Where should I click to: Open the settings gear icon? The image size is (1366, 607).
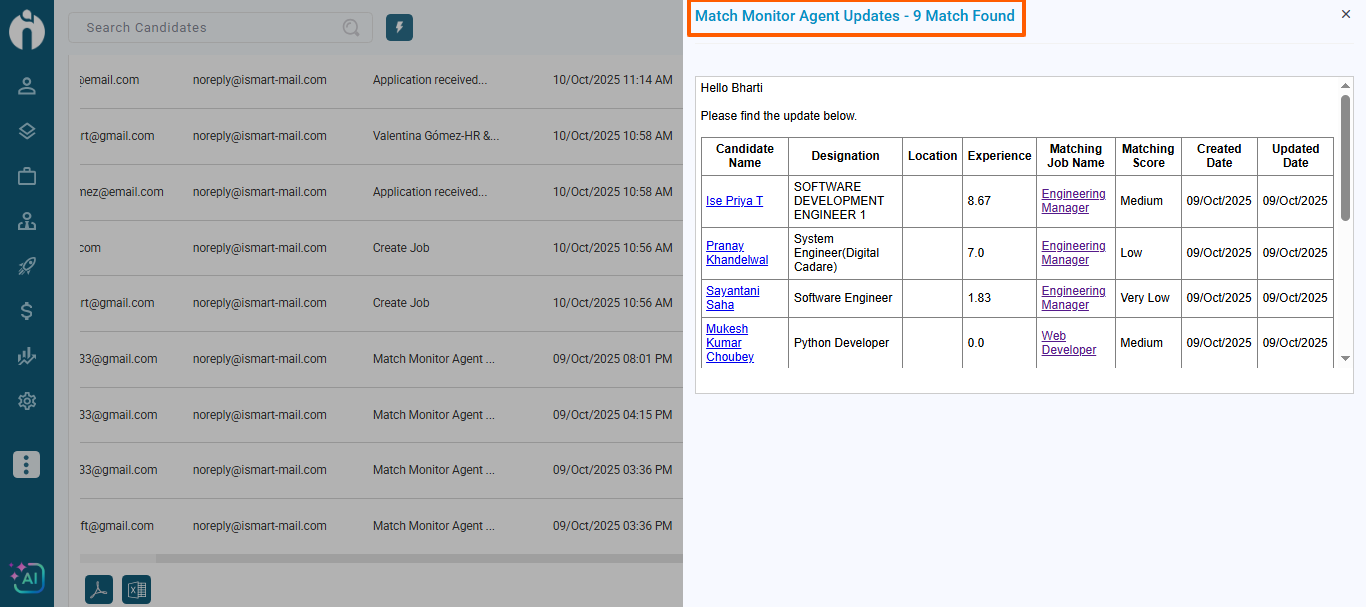coord(27,401)
